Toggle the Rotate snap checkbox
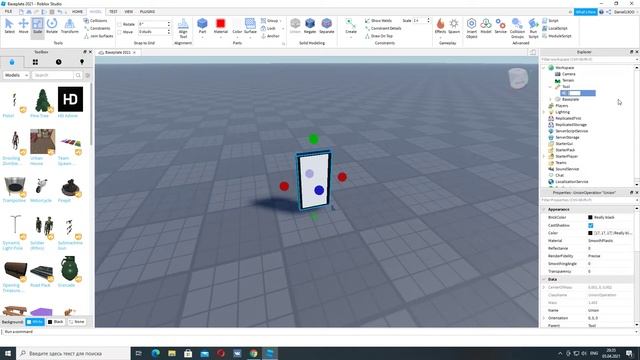Screen dimensions: 640x360 coord(120,24)
